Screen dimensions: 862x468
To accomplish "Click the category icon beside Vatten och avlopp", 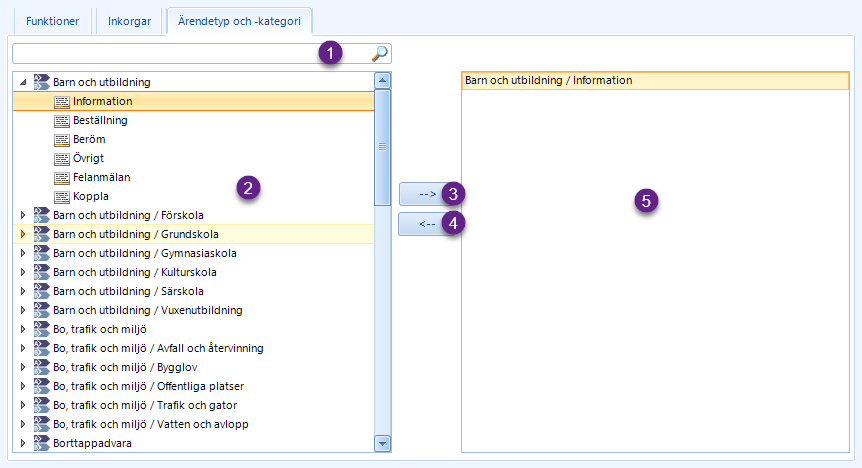I will point(41,423).
